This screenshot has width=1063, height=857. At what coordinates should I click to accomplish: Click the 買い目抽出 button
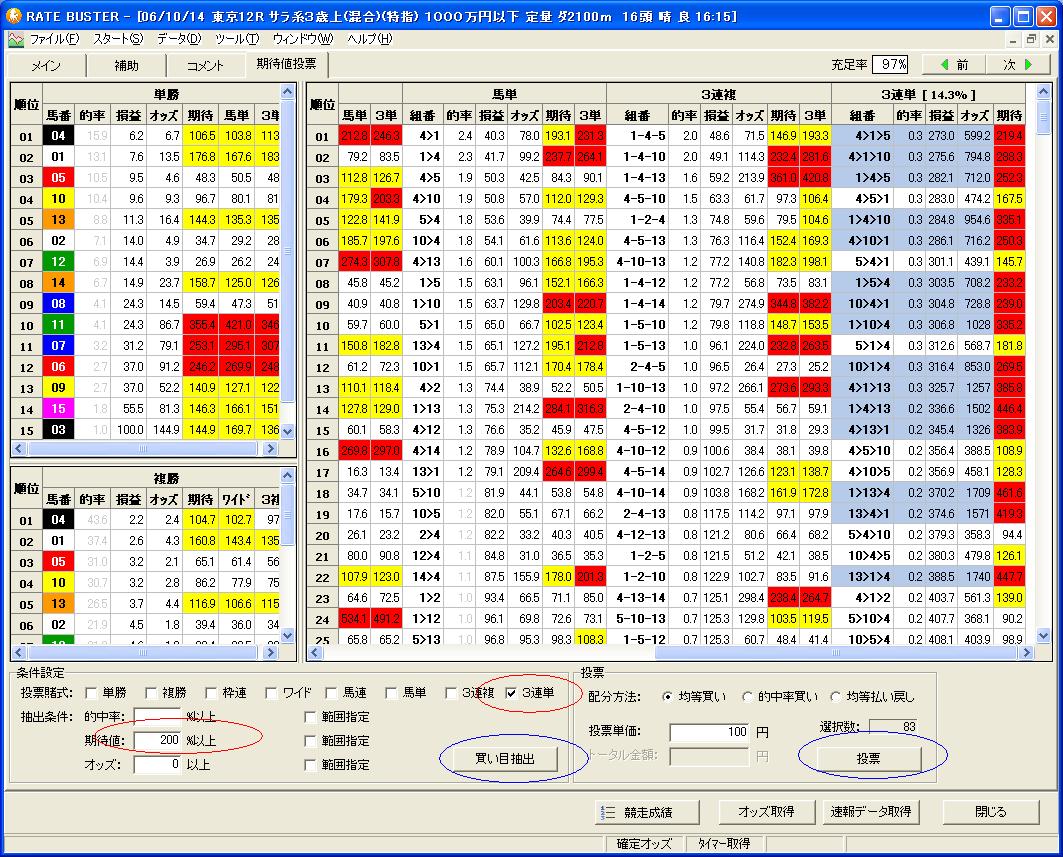505,759
